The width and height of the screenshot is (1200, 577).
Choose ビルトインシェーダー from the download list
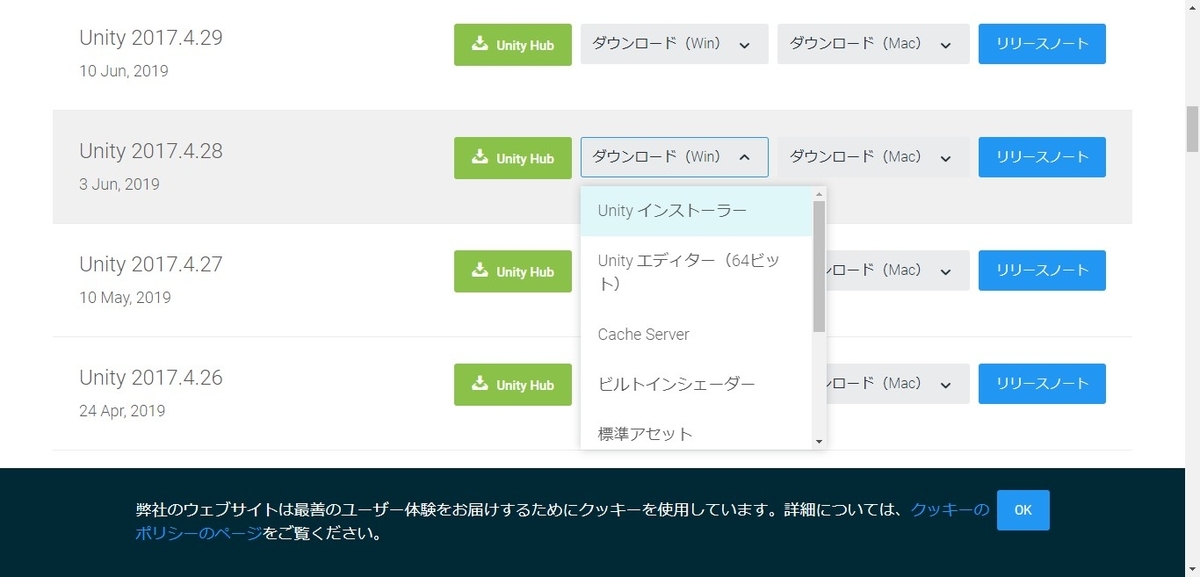click(696, 384)
